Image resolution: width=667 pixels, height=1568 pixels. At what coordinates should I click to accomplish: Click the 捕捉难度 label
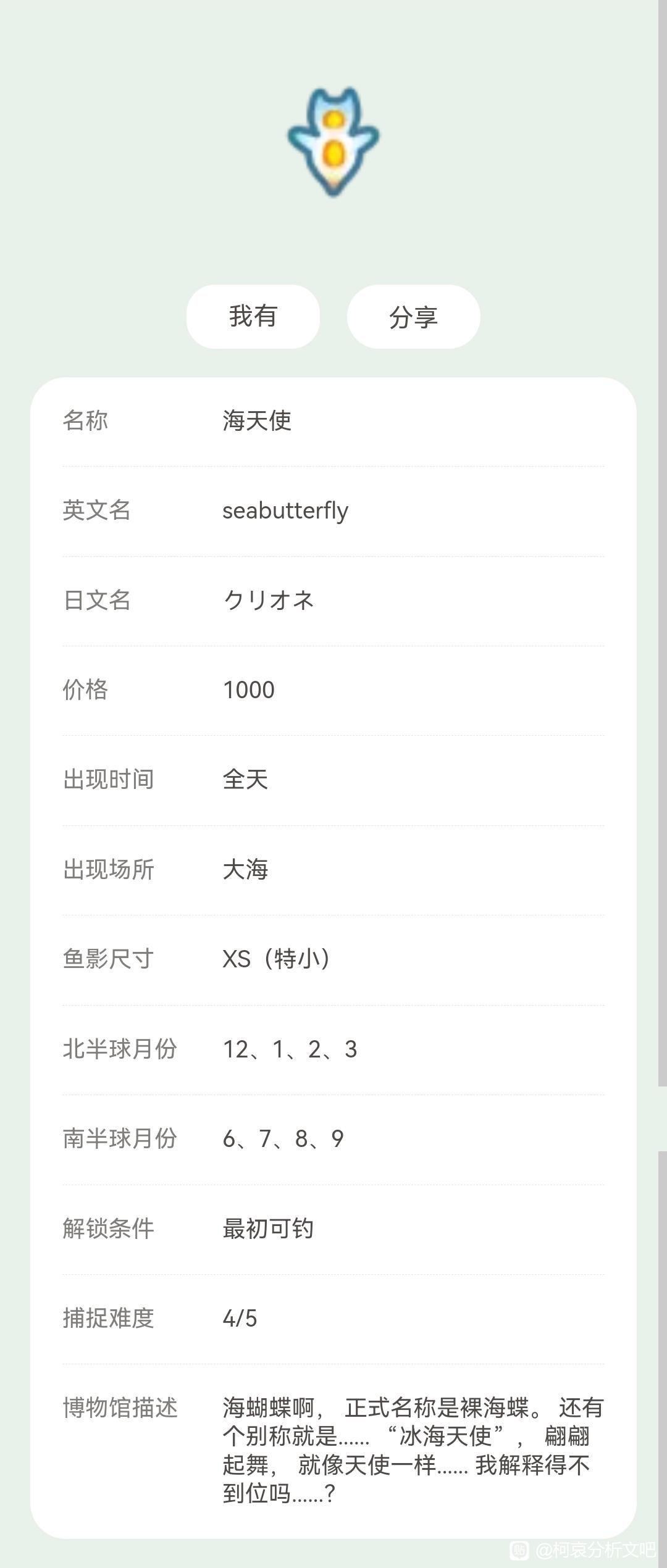coord(109,1318)
